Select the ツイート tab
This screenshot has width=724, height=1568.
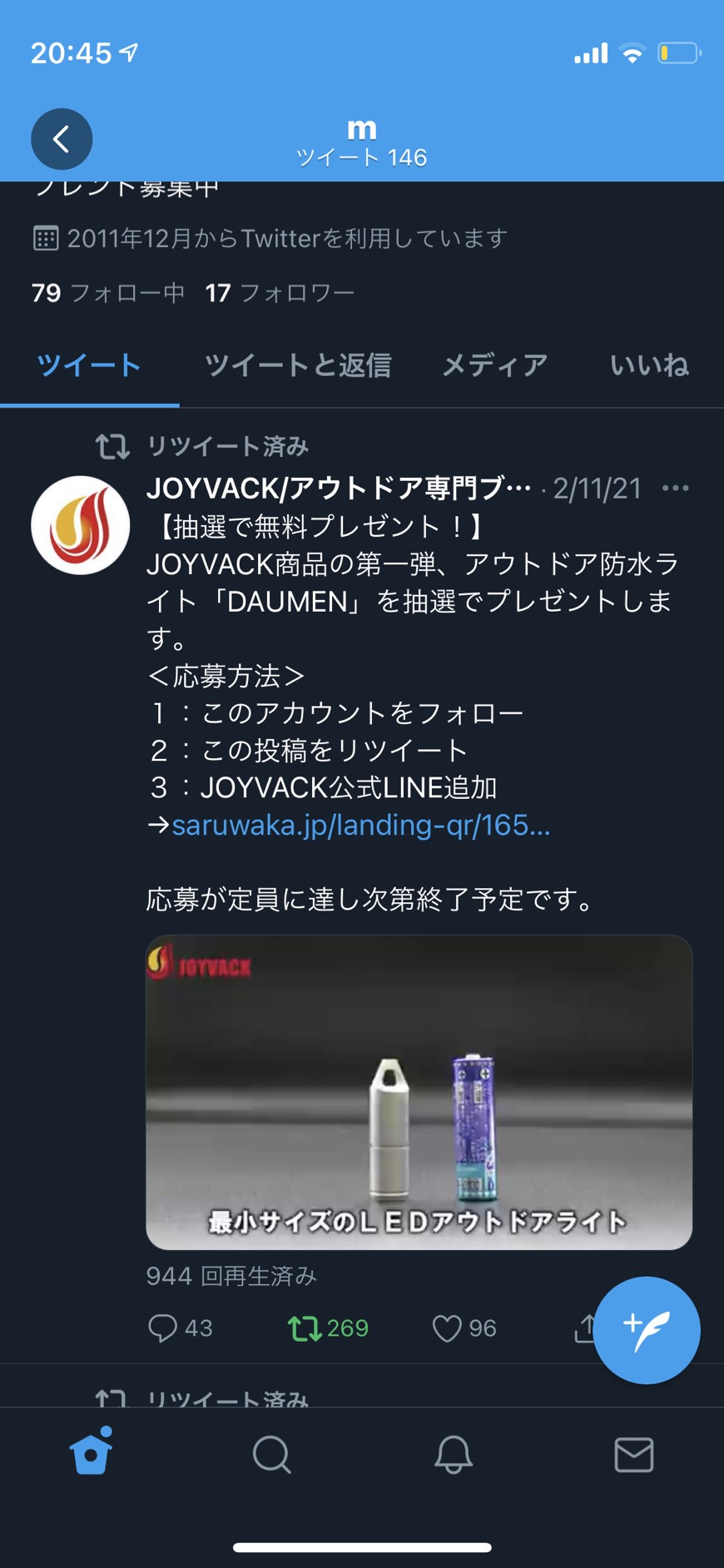tap(89, 365)
